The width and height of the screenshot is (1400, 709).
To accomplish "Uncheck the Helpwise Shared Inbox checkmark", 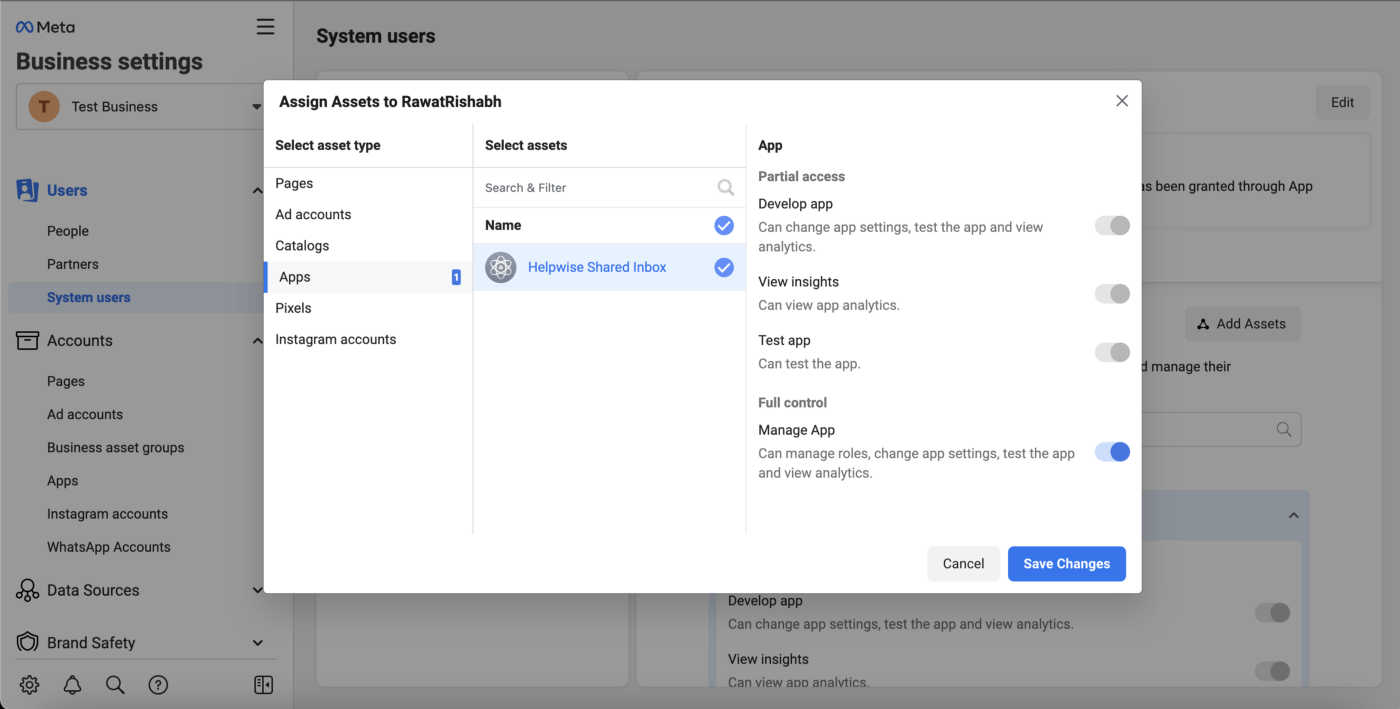I will point(724,267).
